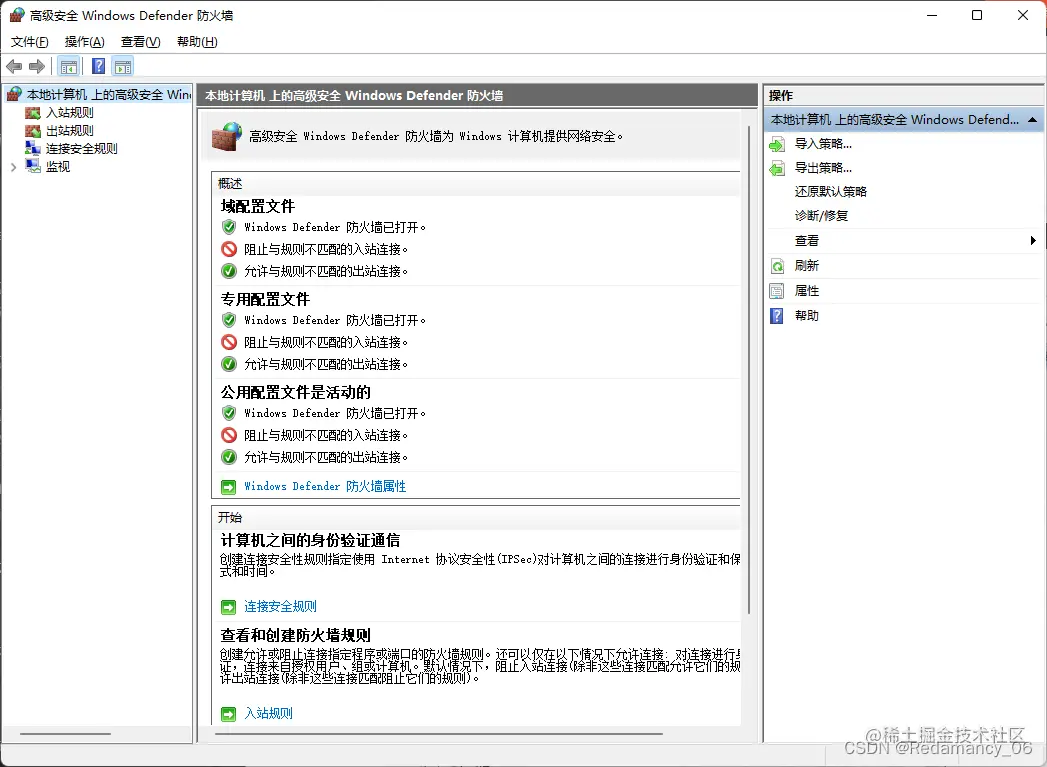The width and height of the screenshot is (1047, 767).
Task: Open the 连接安全规则 link in 开始 section
Action: coord(280,607)
